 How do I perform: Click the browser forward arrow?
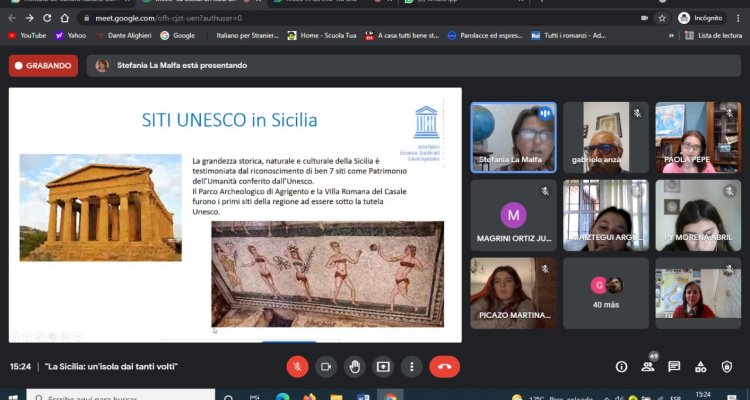click(x=30, y=18)
